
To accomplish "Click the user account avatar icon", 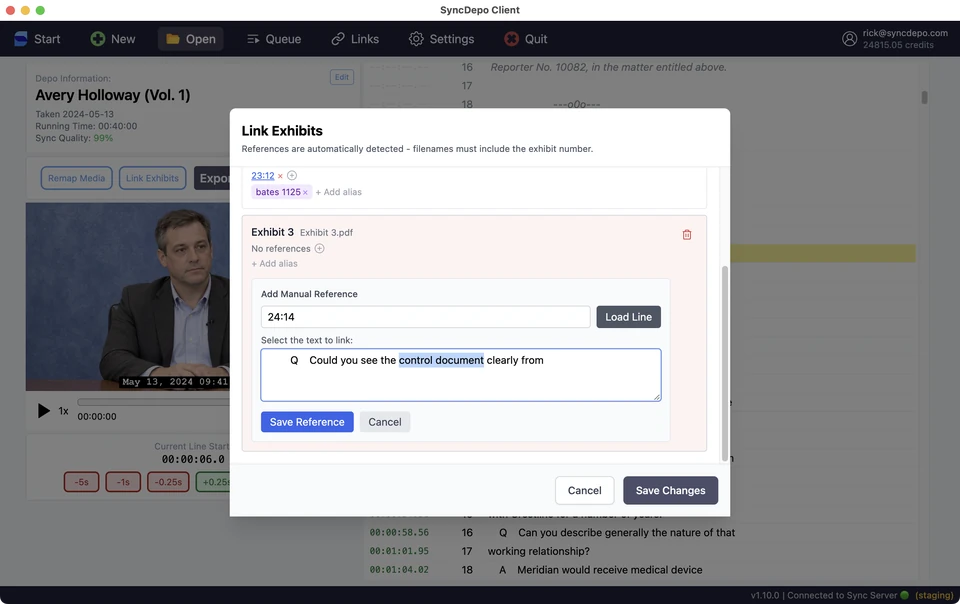I will [849, 39].
